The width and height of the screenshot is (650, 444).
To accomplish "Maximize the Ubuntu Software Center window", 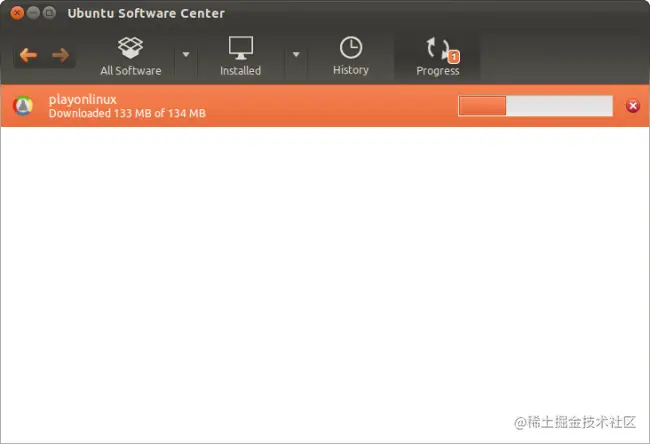I will [x=49, y=13].
